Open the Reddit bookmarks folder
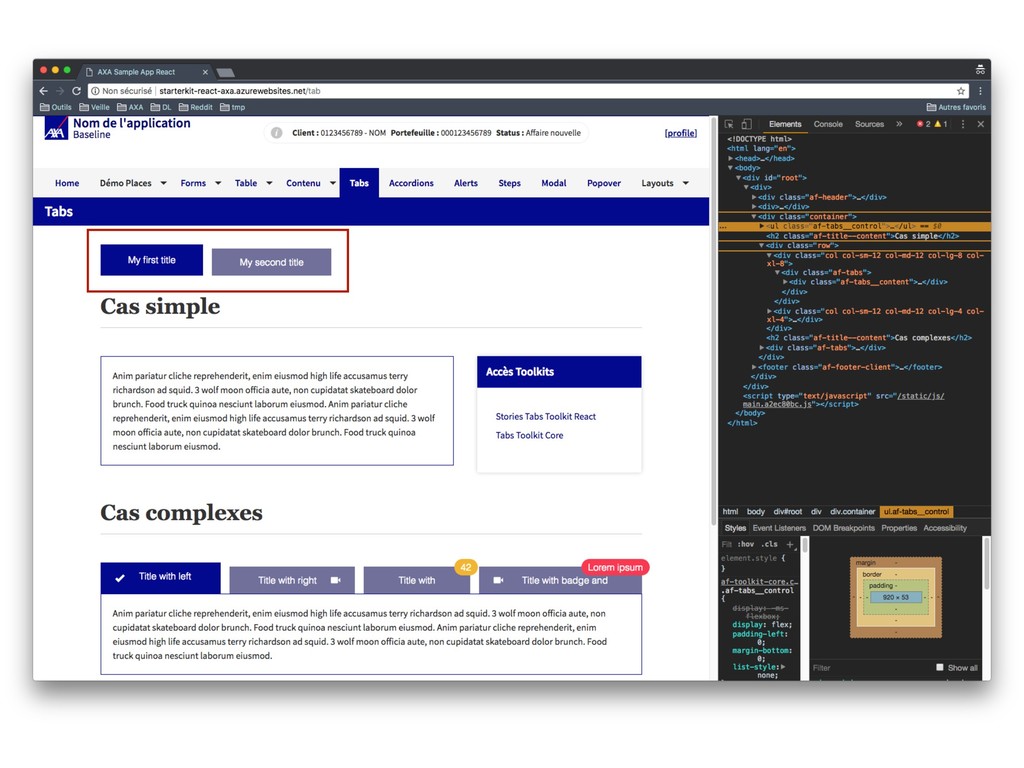1024x768 pixels. coord(195,107)
